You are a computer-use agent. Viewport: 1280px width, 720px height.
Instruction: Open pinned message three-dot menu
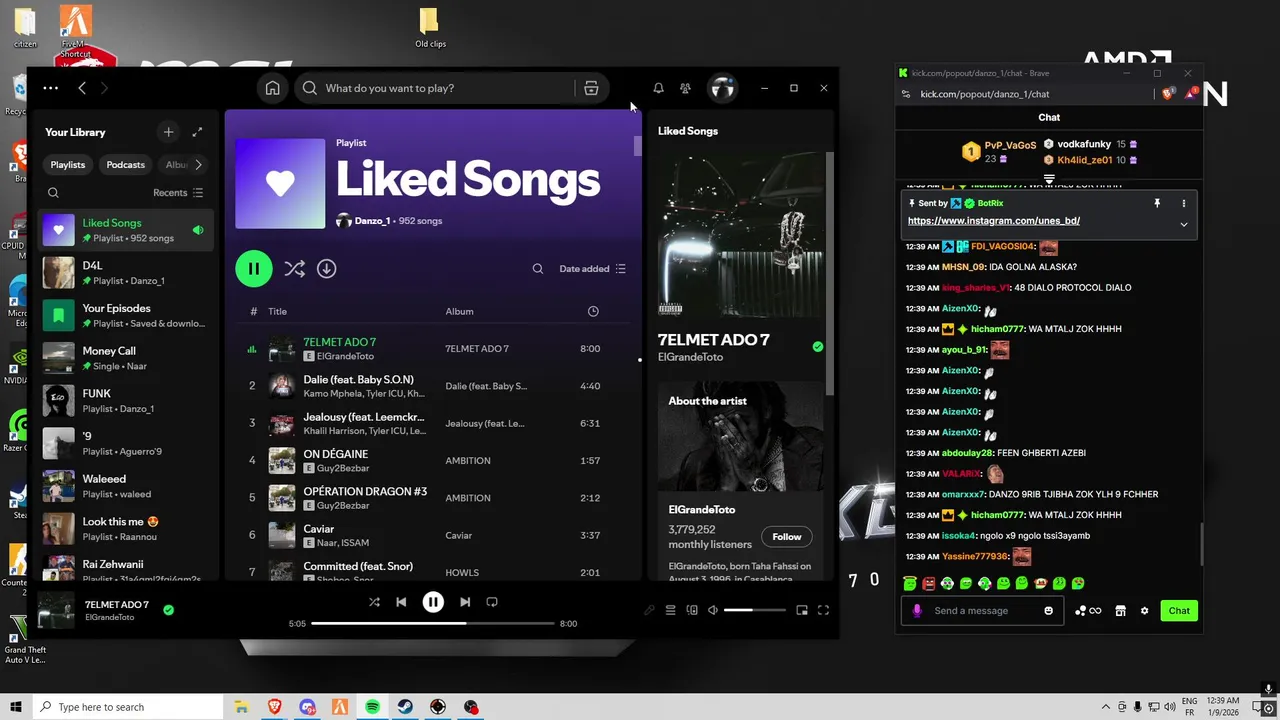coord(1184,204)
